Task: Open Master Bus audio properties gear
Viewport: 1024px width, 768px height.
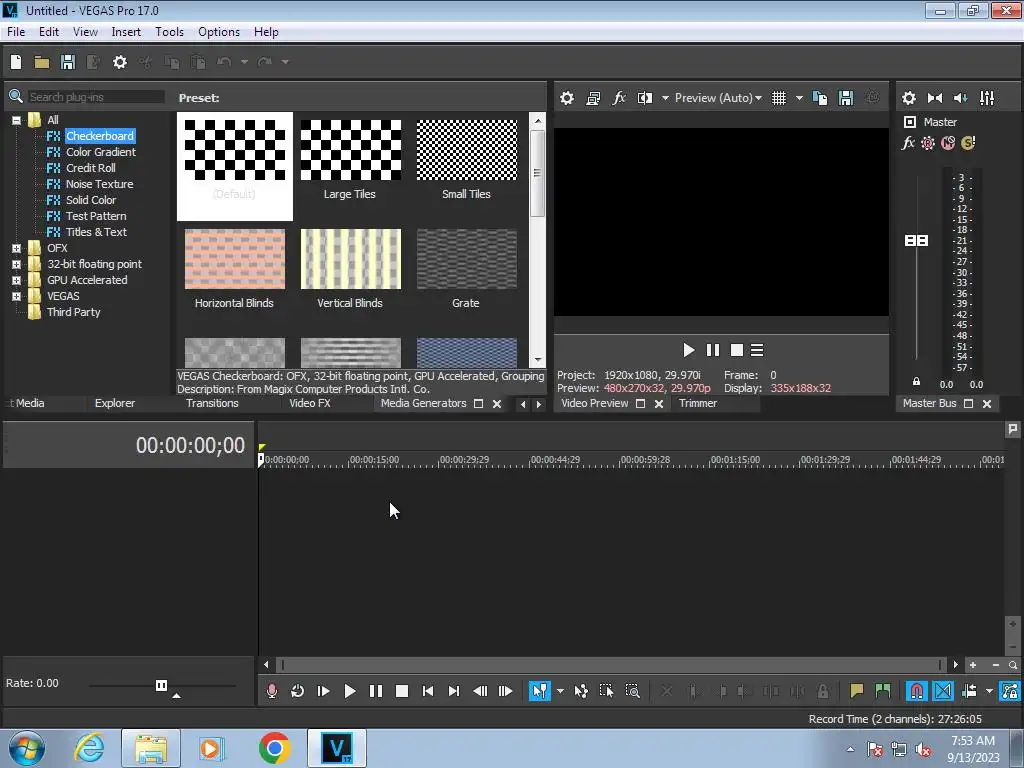Action: [908, 98]
